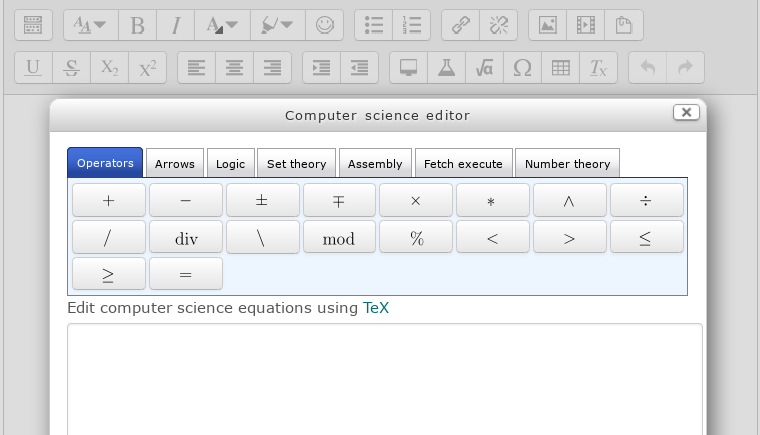760x435 pixels.
Task: Switch to the Fetch execute tab
Action: click(x=463, y=164)
